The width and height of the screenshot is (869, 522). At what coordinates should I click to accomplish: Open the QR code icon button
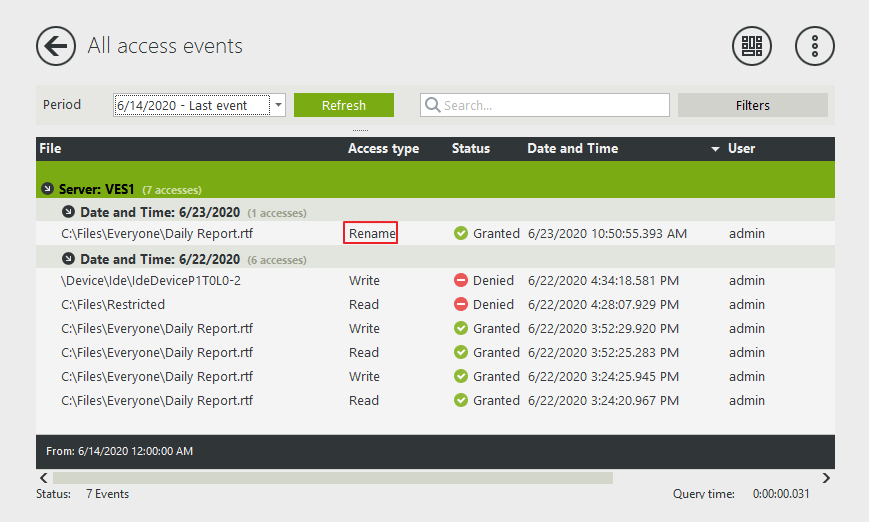pyautogui.click(x=752, y=46)
